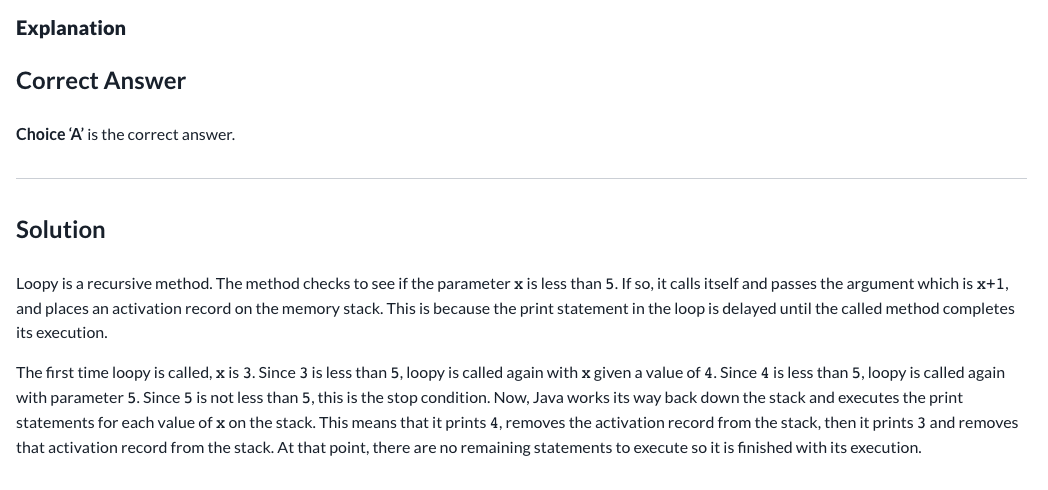
Task: Click the Solution heading
Action: 61,229
